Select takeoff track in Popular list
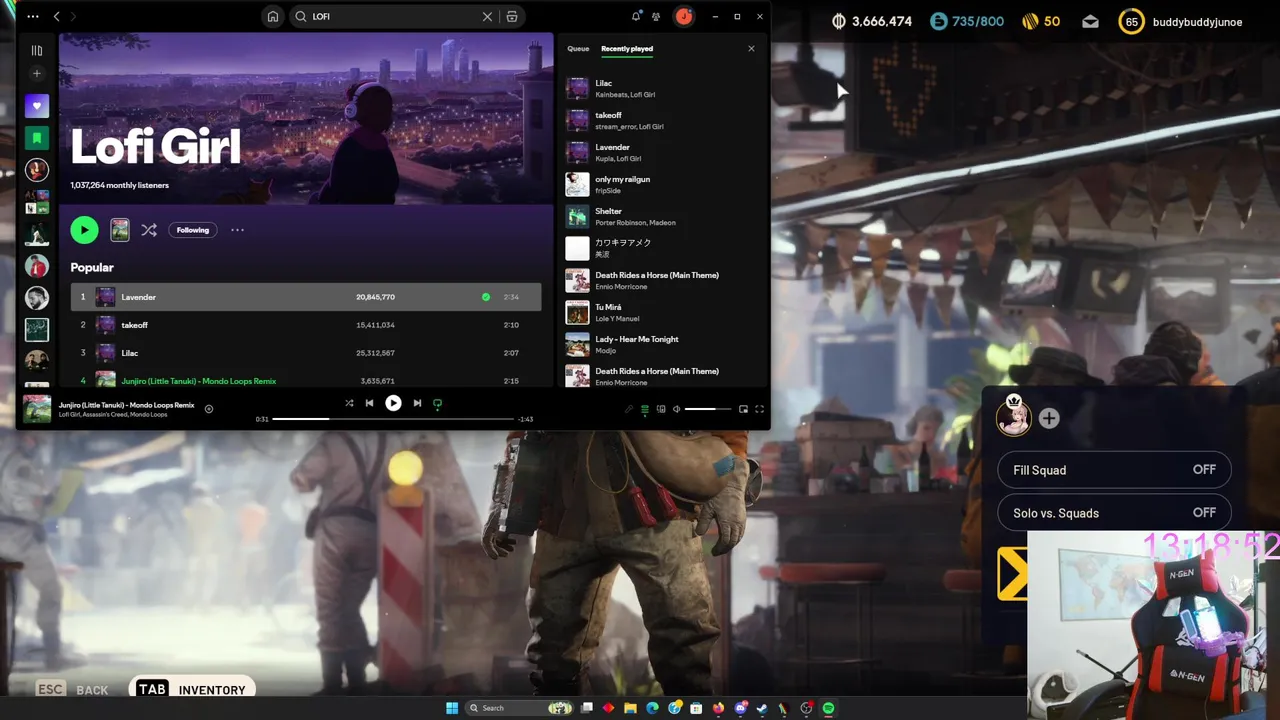This screenshot has height=720, width=1280. [306, 325]
